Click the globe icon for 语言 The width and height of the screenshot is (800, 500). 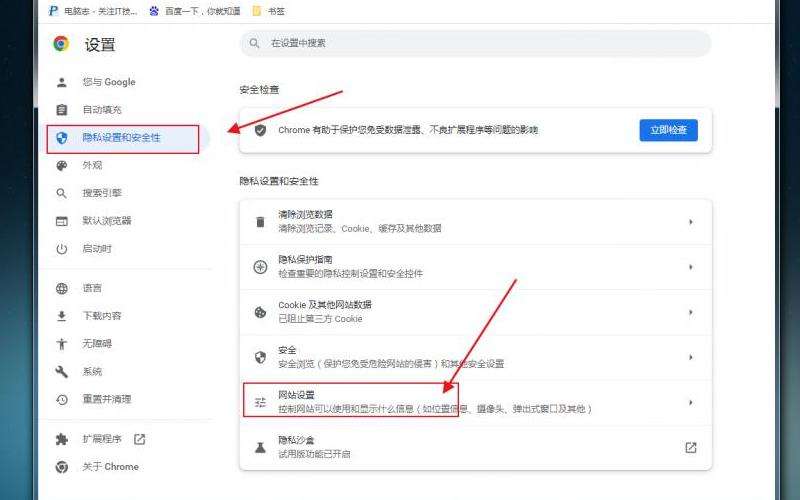click(62, 288)
